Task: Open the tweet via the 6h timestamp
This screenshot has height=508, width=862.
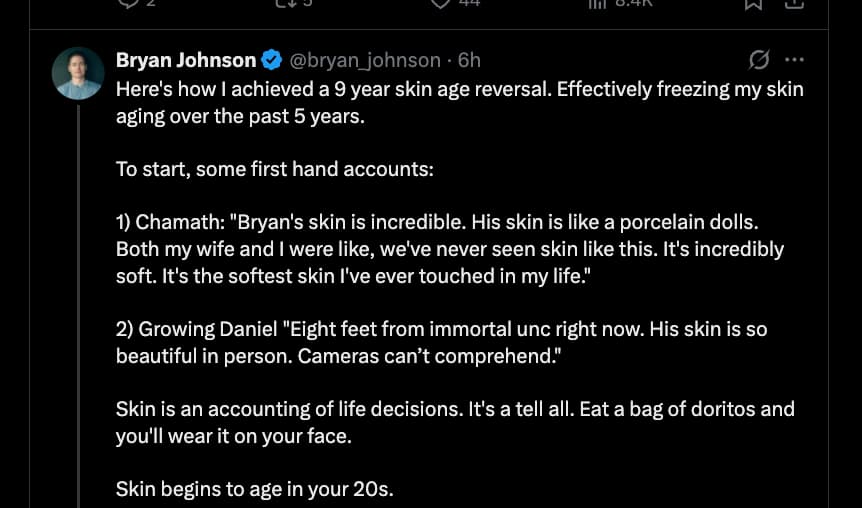Action: (469, 60)
